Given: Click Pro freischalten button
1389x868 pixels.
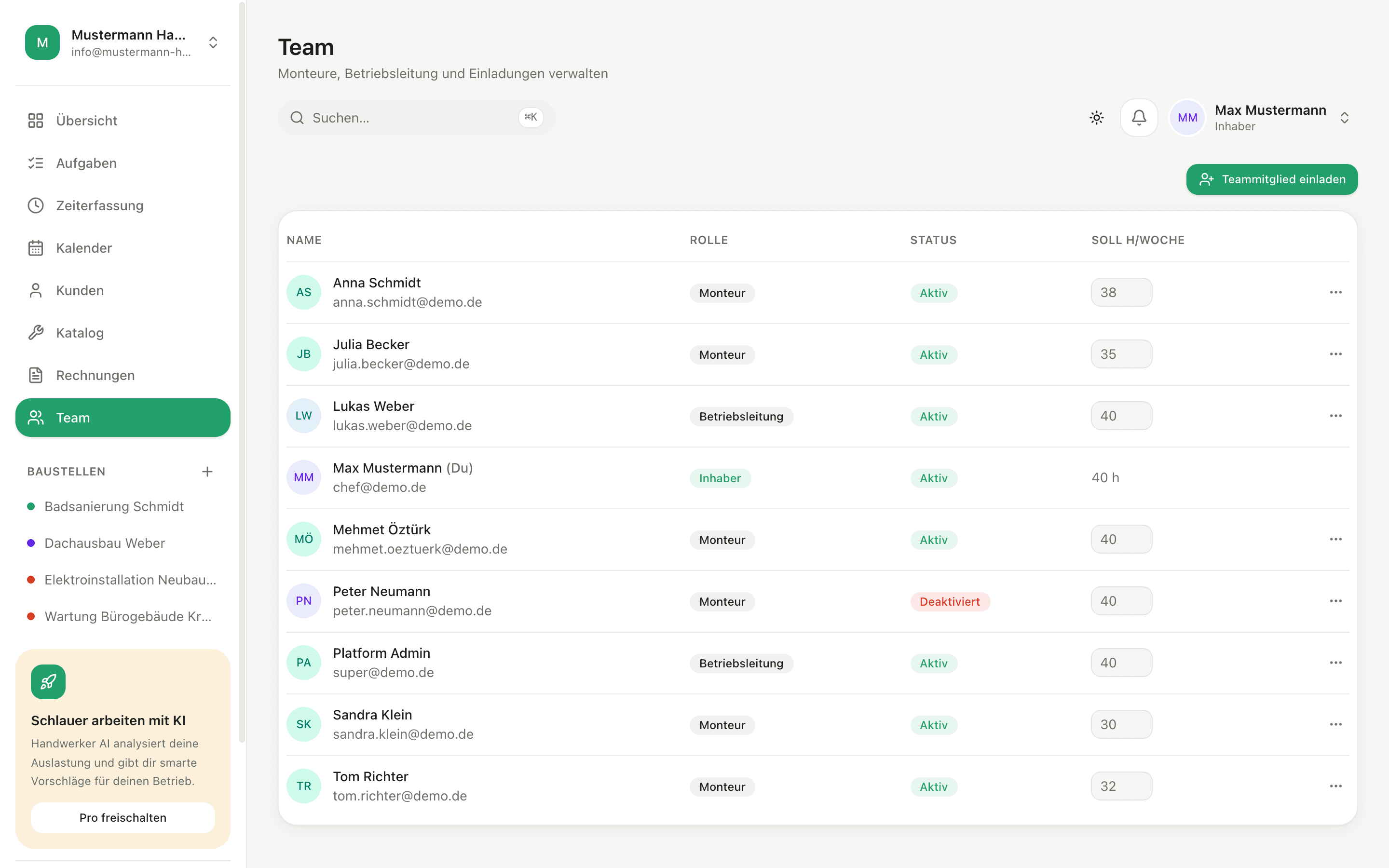Looking at the screenshot, I should point(123,817).
